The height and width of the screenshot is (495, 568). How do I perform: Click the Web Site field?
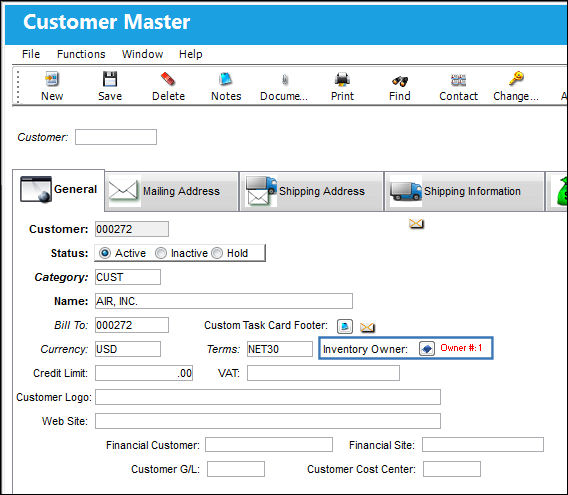(268, 421)
